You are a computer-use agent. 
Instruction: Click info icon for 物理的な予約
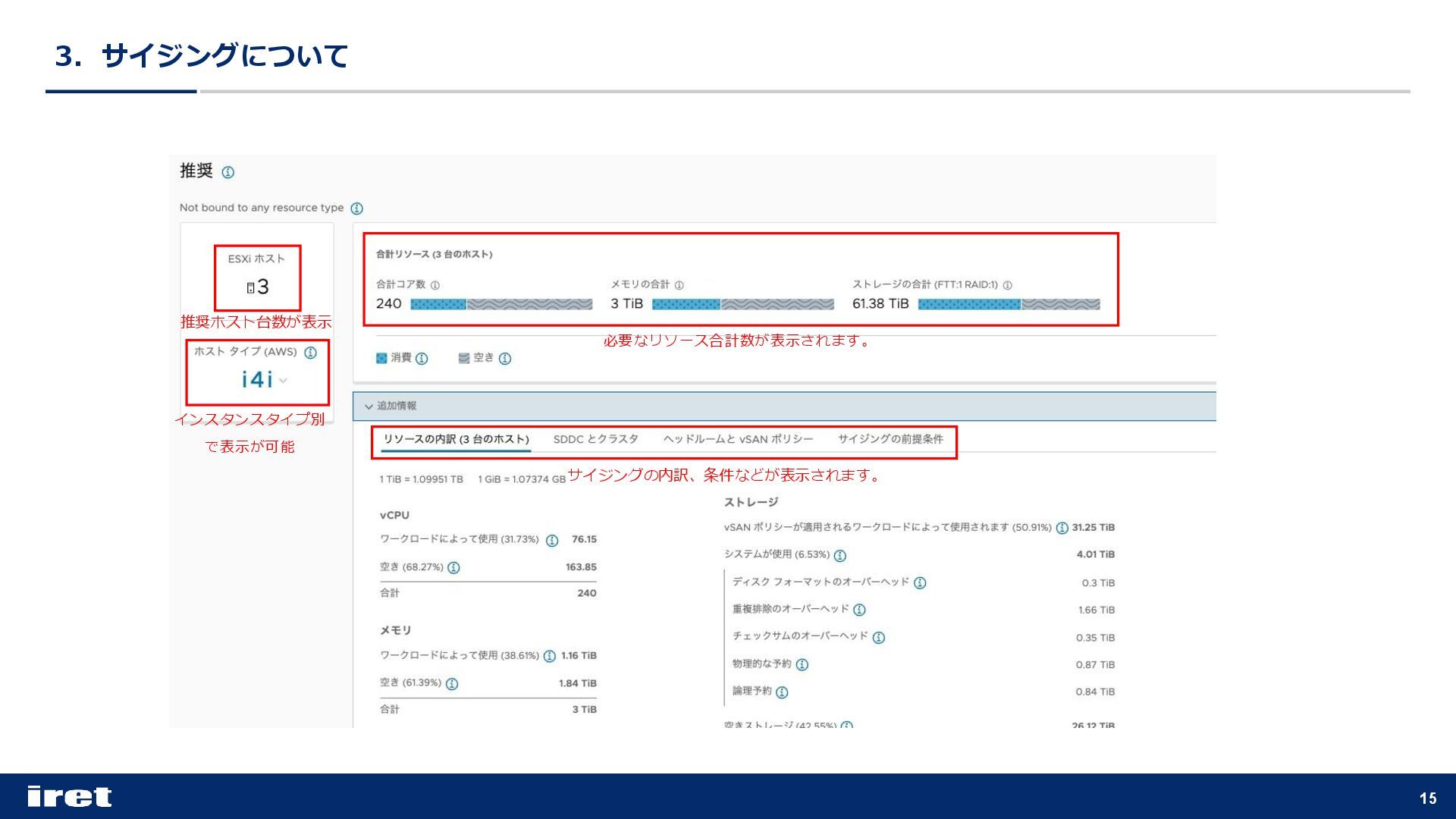coord(802,664)
